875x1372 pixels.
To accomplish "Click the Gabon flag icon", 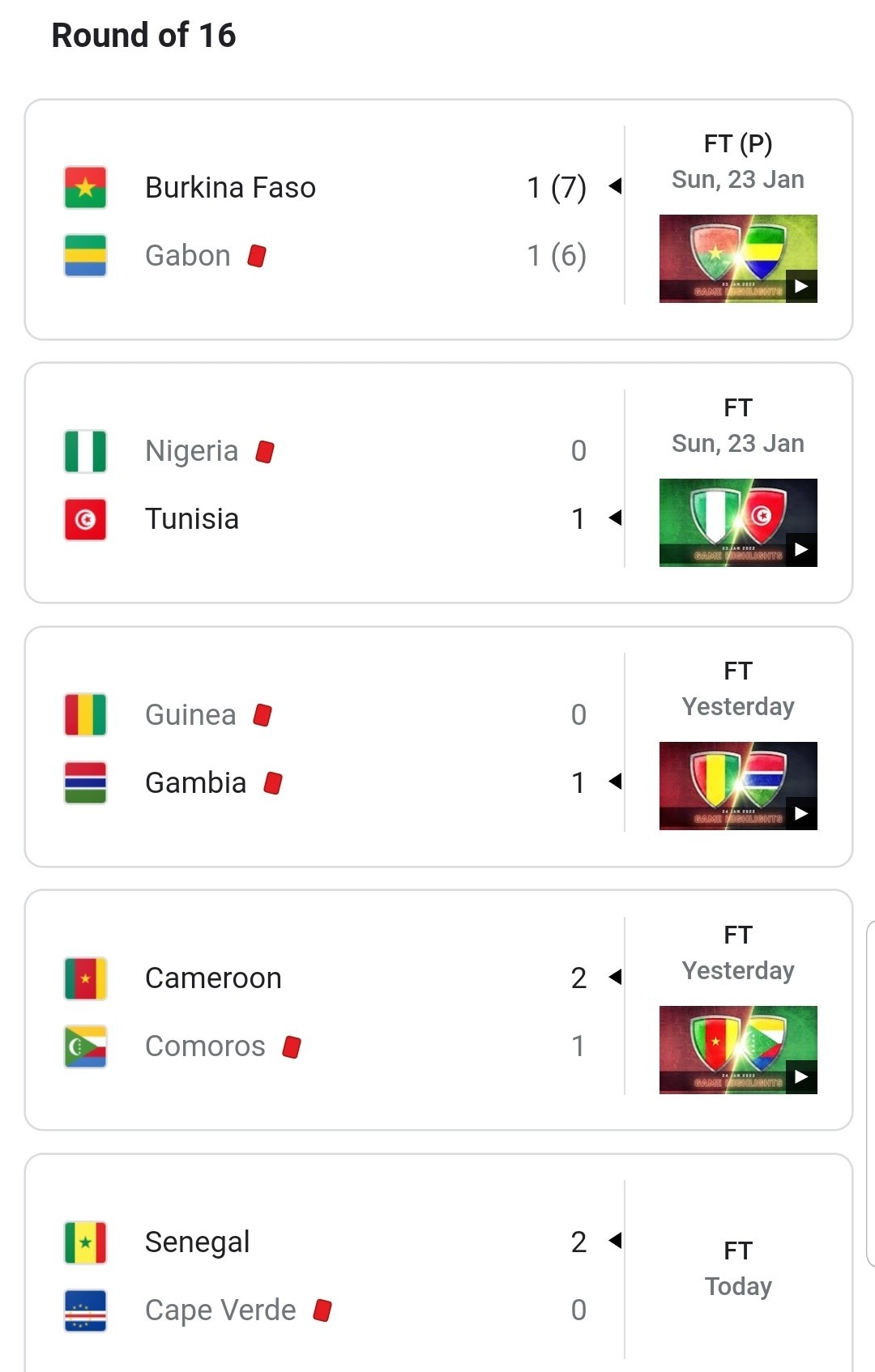I will [x=85, y=256].
